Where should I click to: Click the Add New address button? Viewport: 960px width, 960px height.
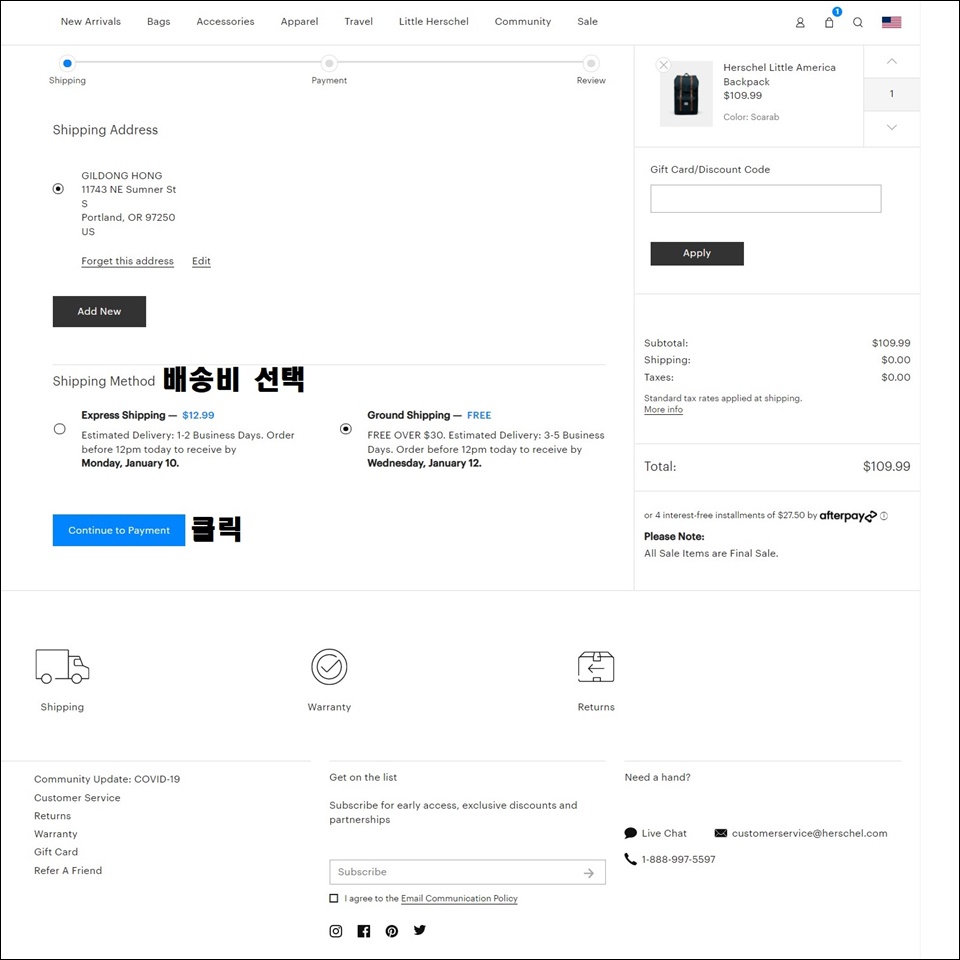tap(99, 312)
